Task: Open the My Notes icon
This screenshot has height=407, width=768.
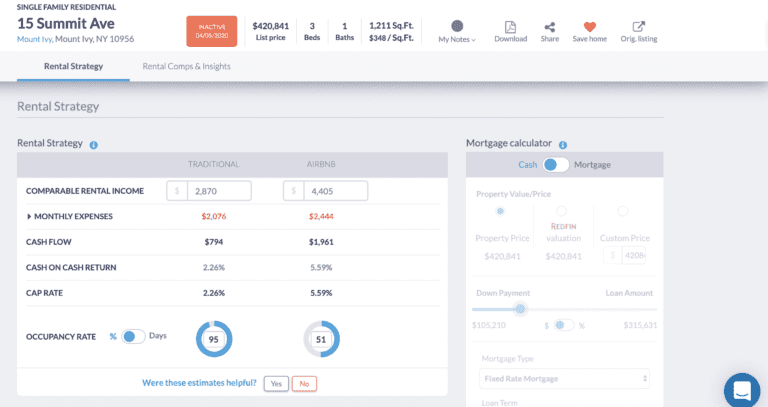Action: pyautogui.click(x=457, y=26)
